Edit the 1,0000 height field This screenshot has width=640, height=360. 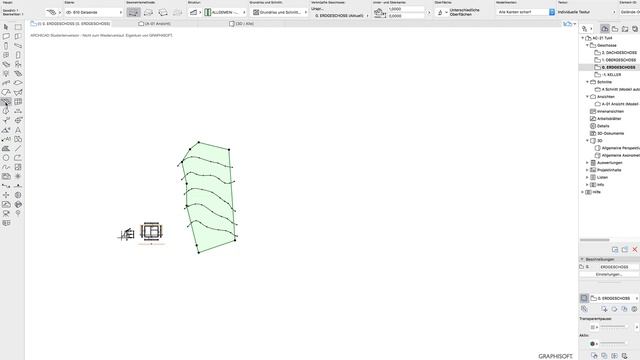coord(406,9)
